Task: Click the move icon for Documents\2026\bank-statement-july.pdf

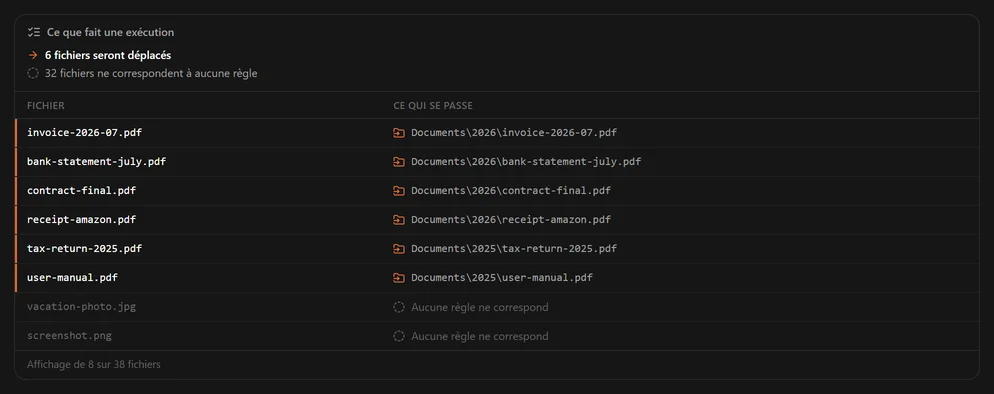Action: pos(399,162)
